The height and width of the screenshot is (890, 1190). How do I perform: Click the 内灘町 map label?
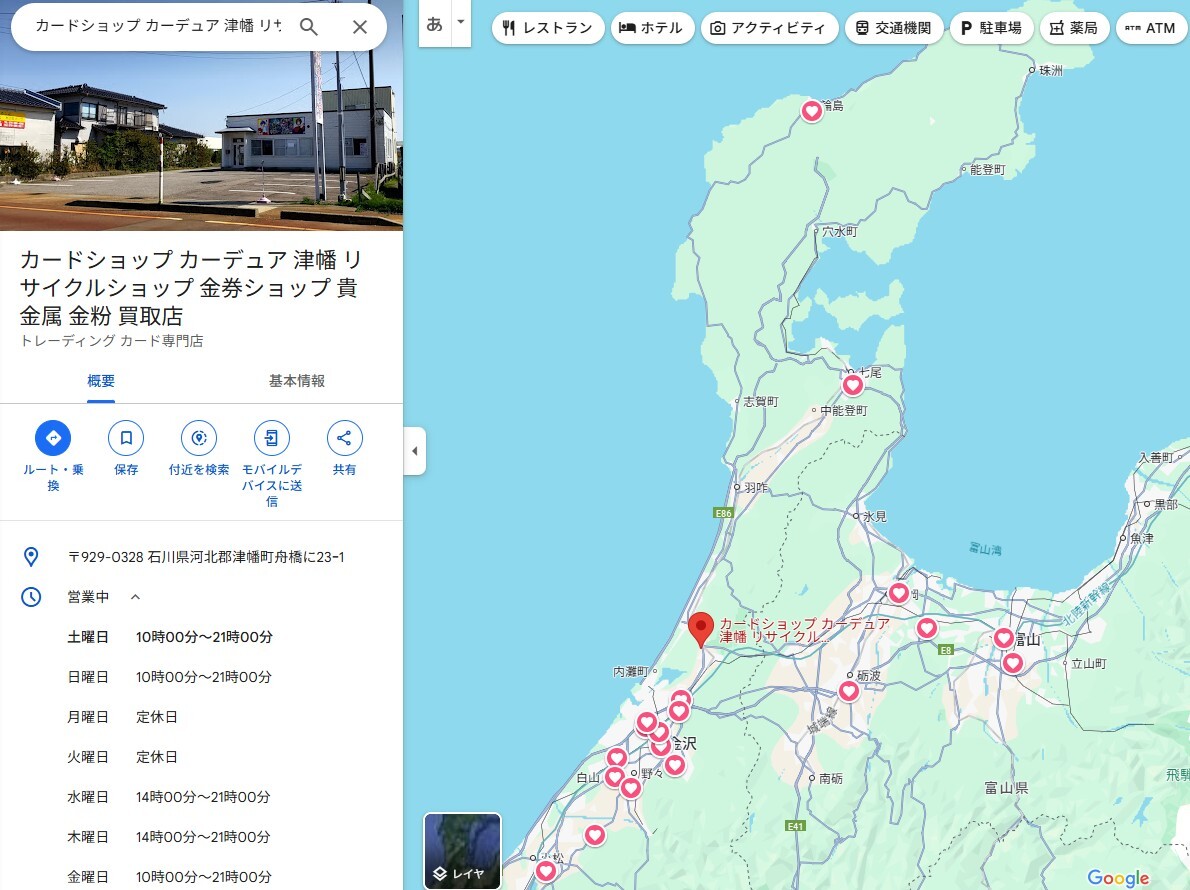(x=631, y=671)
